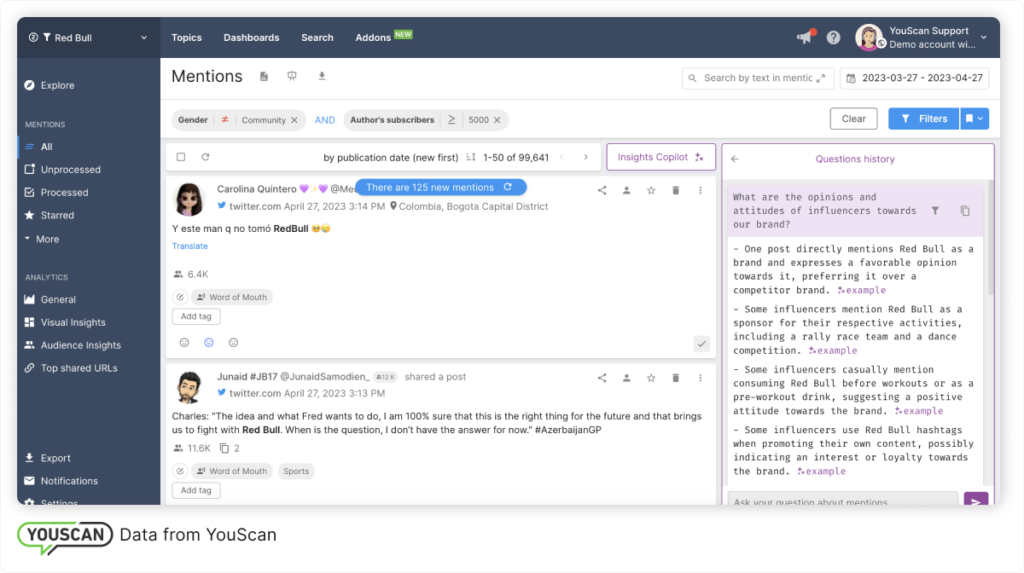Share Junaid #JB17's mention
Viewport: 1024px width, 573px height.
[602, 378]
